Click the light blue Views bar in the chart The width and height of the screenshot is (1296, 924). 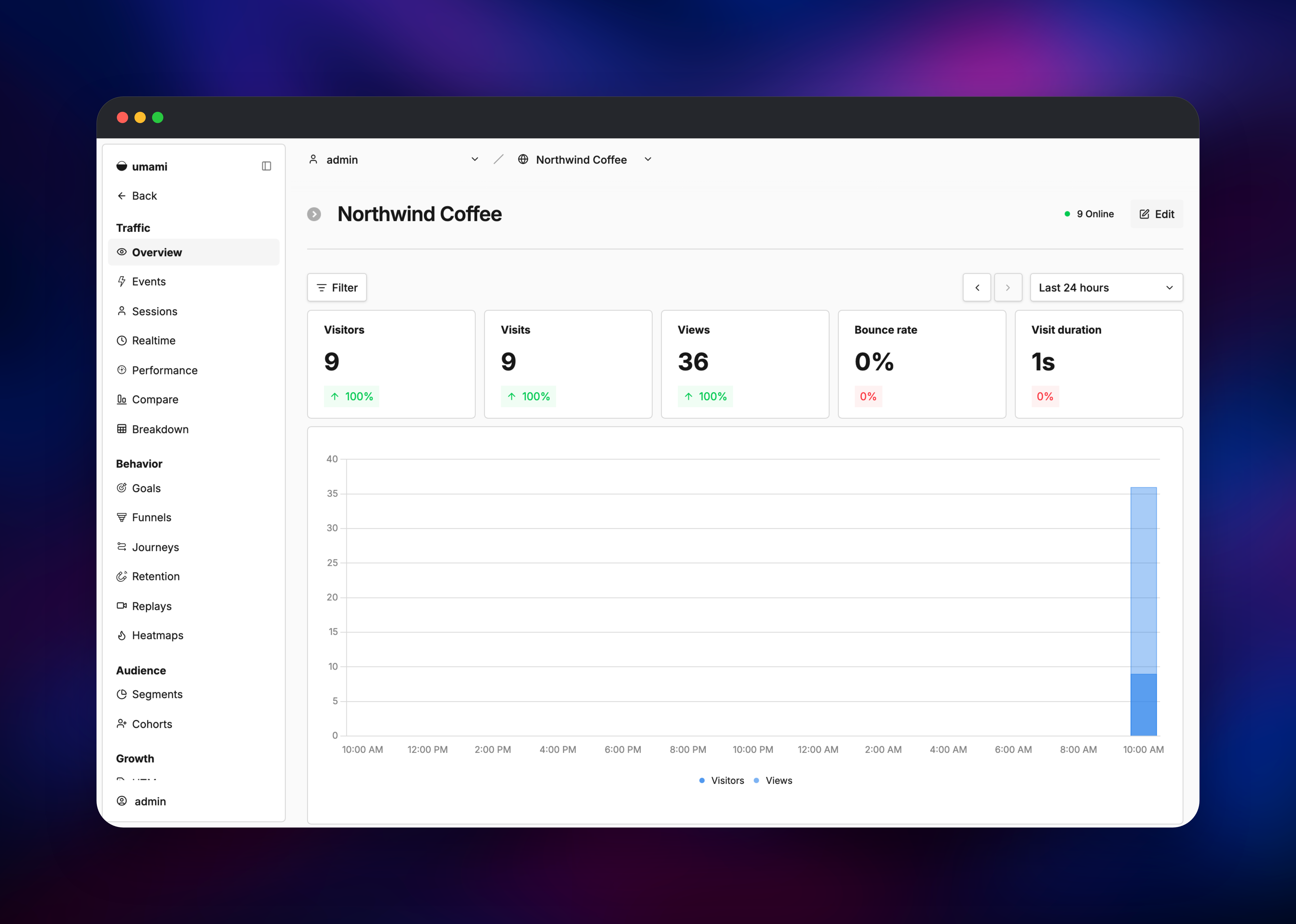[1143, 580]
